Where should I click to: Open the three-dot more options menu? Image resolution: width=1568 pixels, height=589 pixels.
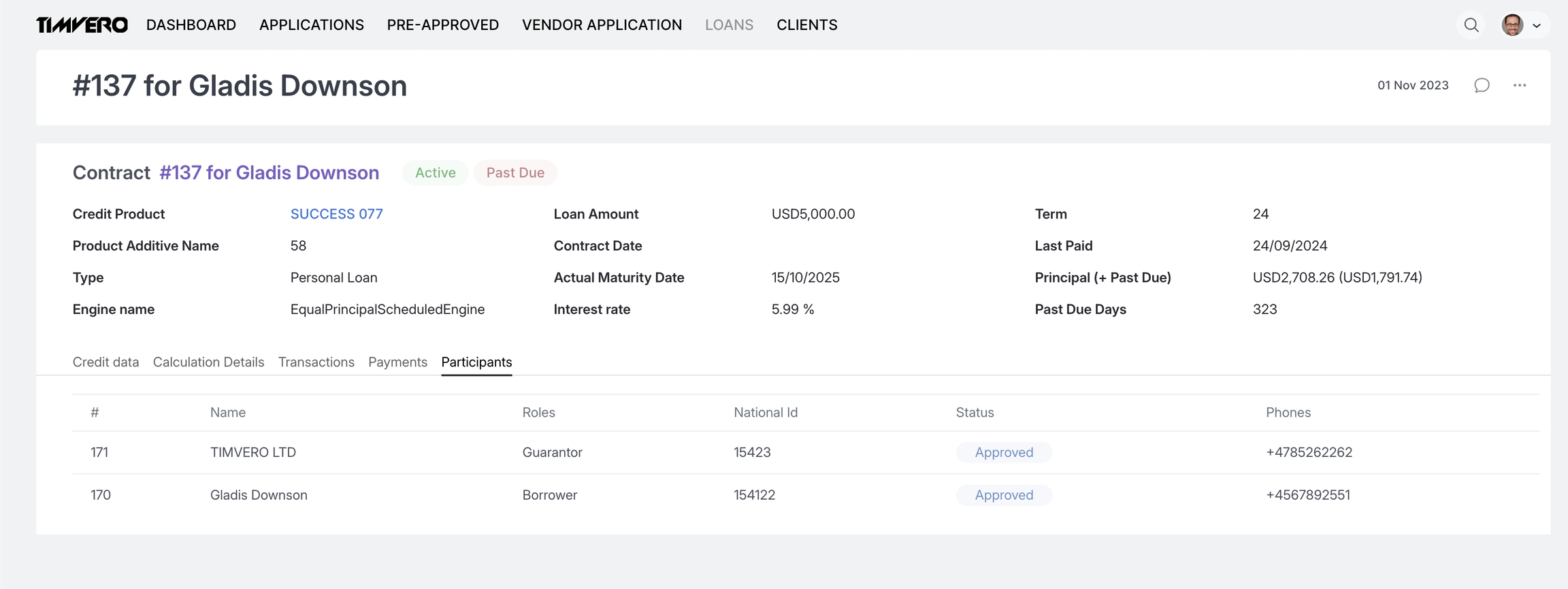point(1519,85)
